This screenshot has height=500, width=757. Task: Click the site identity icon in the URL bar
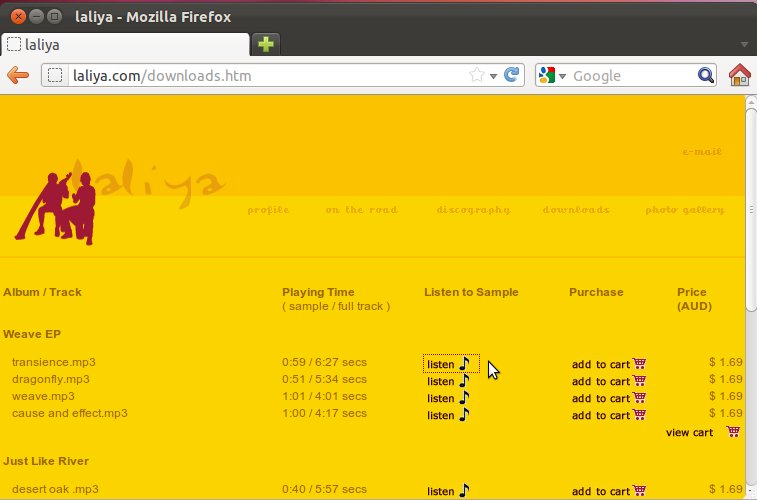click(55, 75)
